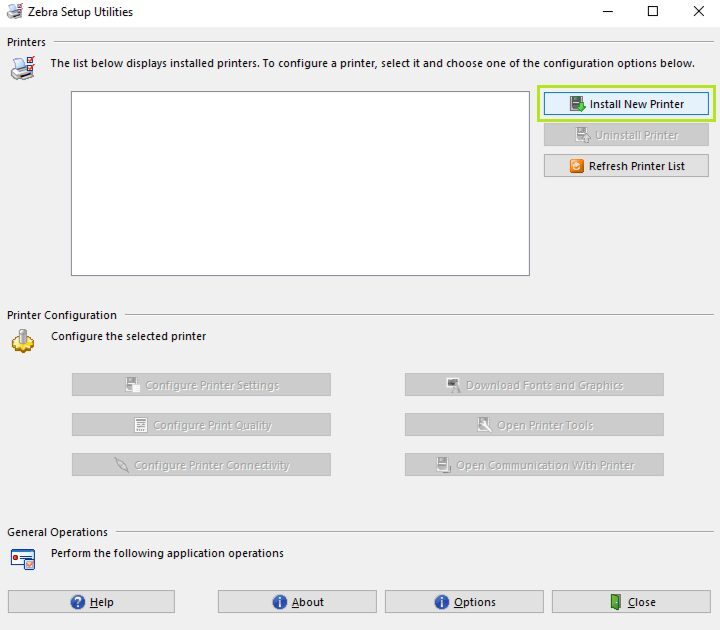Open the Options dialog

[464, 602]
